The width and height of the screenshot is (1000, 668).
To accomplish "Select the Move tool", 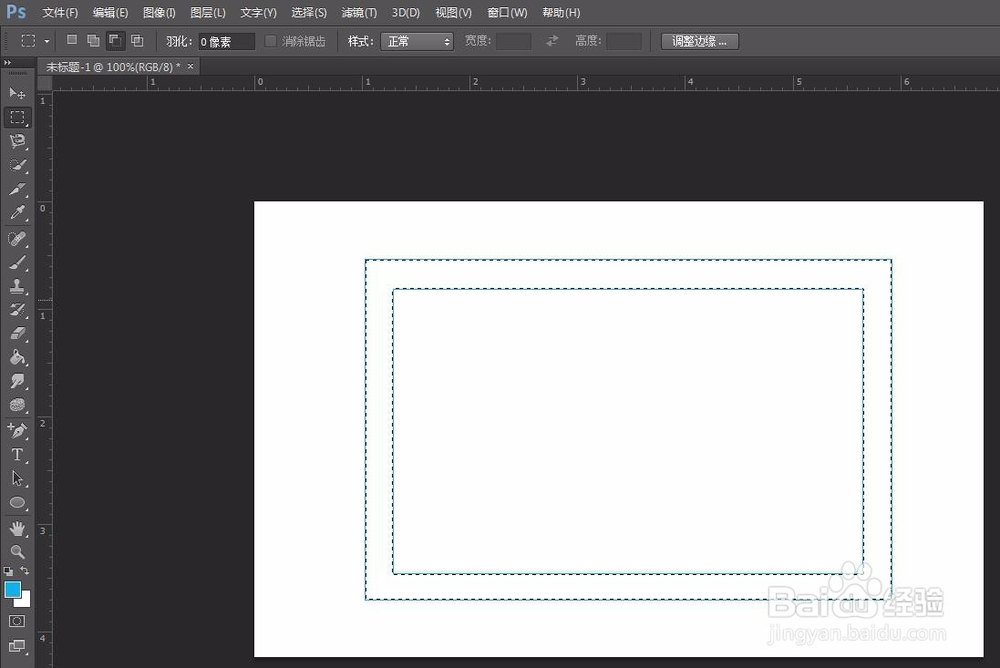I will click(17, 94).
